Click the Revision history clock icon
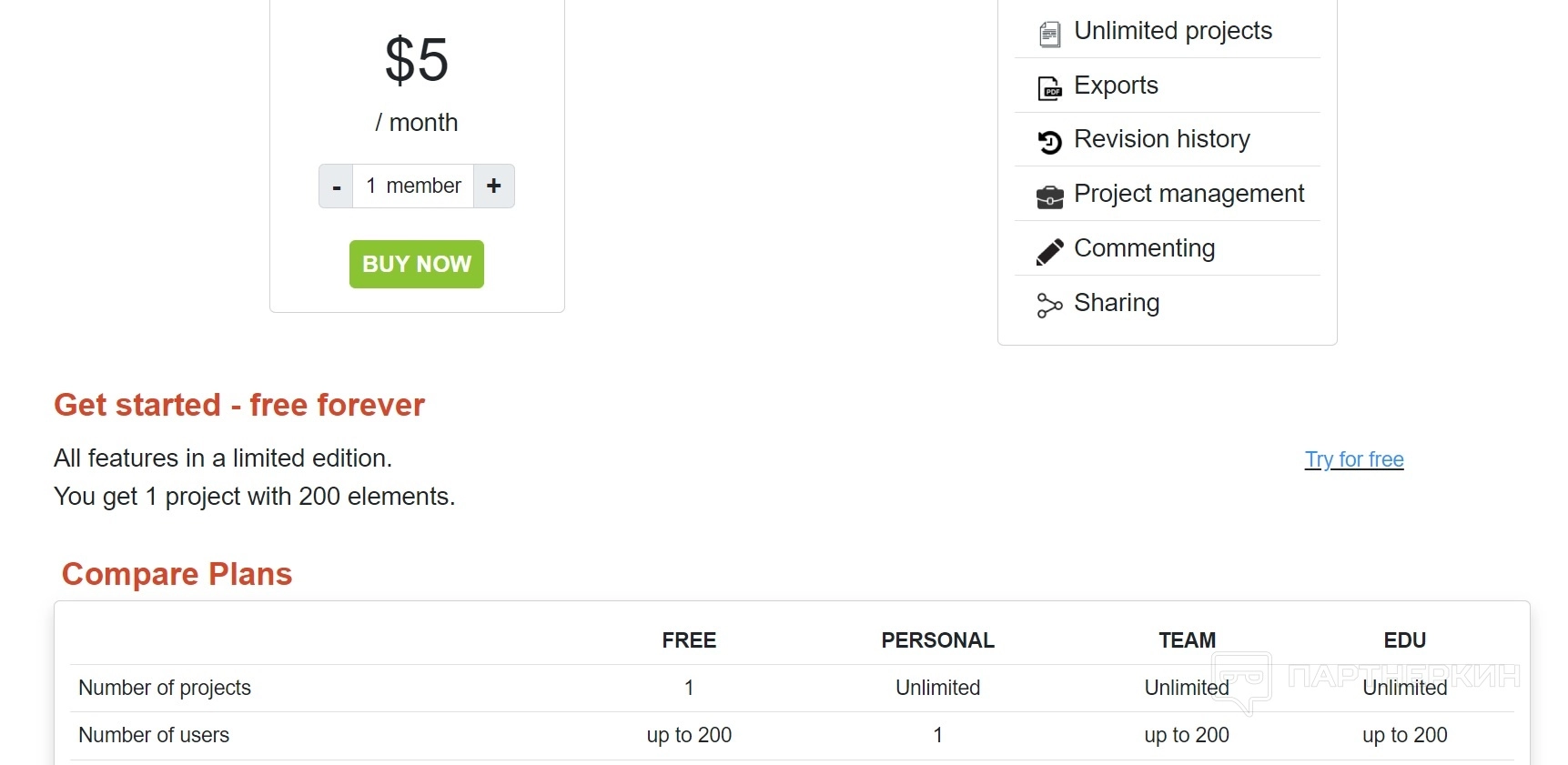Screen dimensions: 1568x765 pyautogui.click(x=1049, y=142)
